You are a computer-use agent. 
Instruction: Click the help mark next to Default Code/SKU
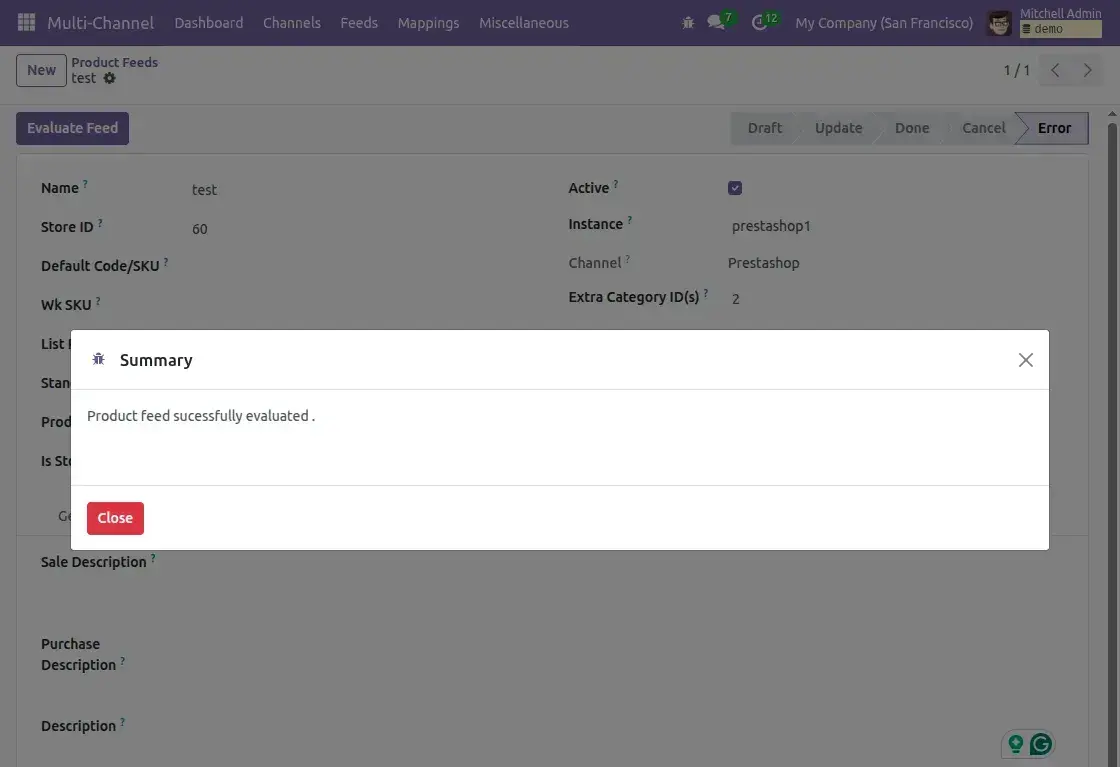point(166,261)
